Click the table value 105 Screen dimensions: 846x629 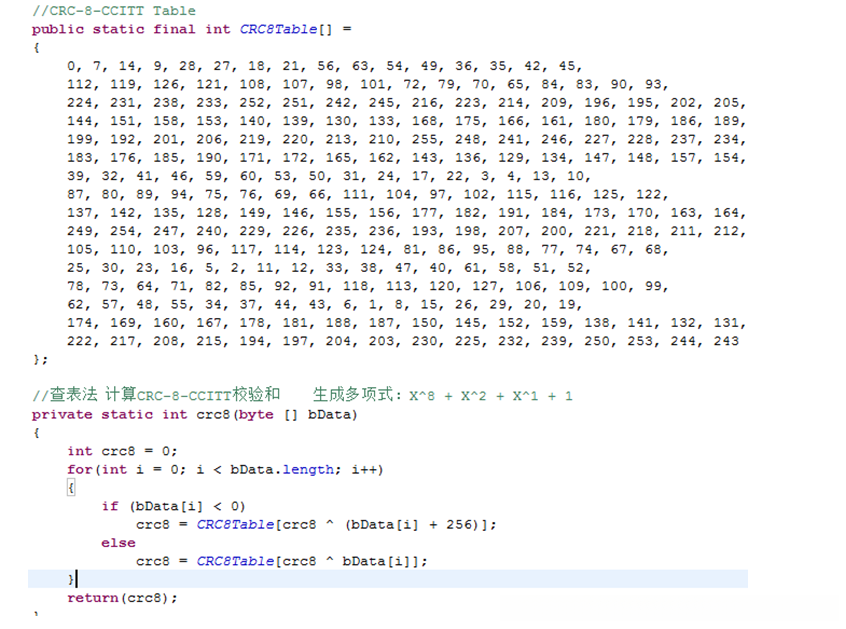click(x=80, y=249)
